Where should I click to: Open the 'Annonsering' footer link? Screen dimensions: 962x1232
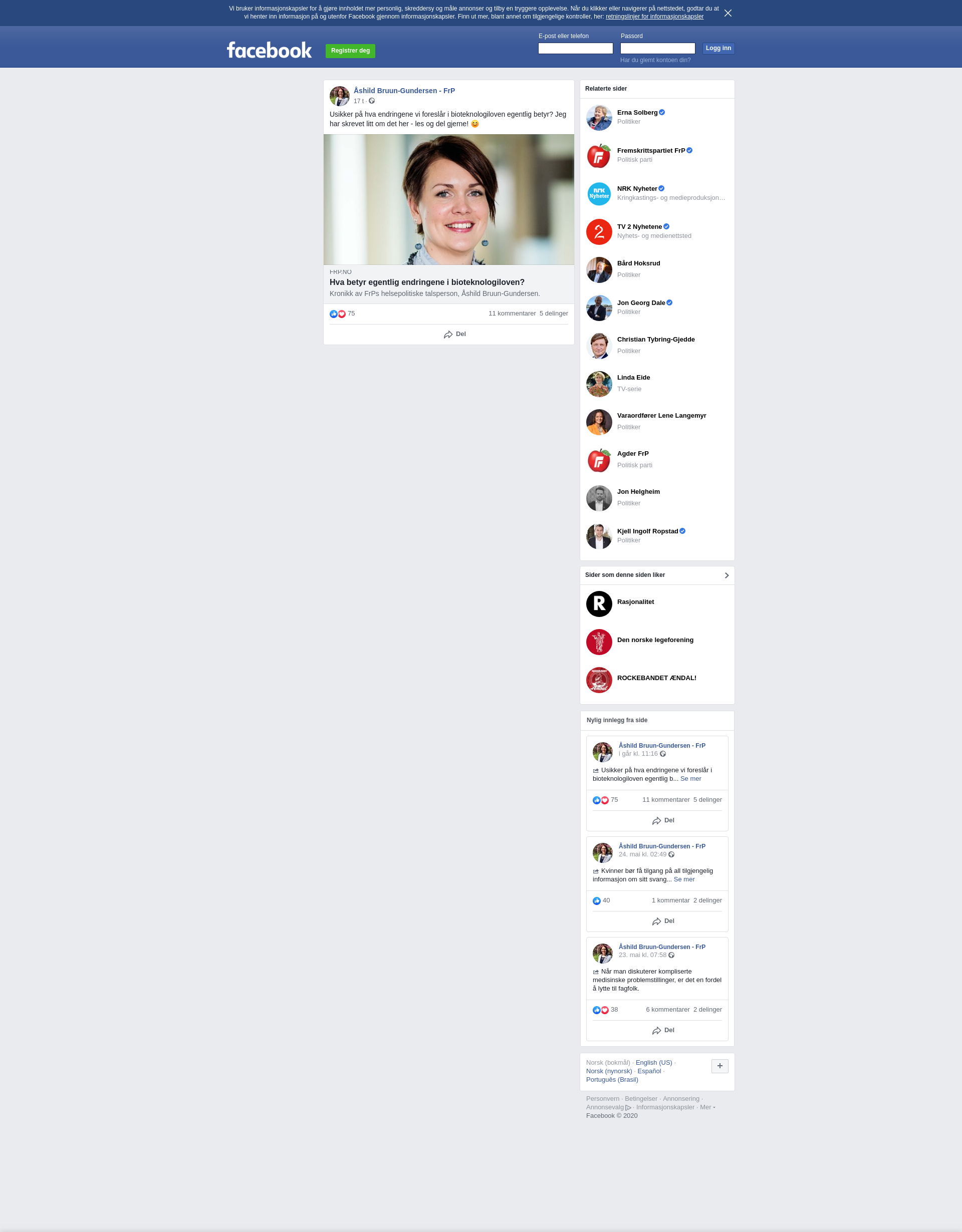680,1098
